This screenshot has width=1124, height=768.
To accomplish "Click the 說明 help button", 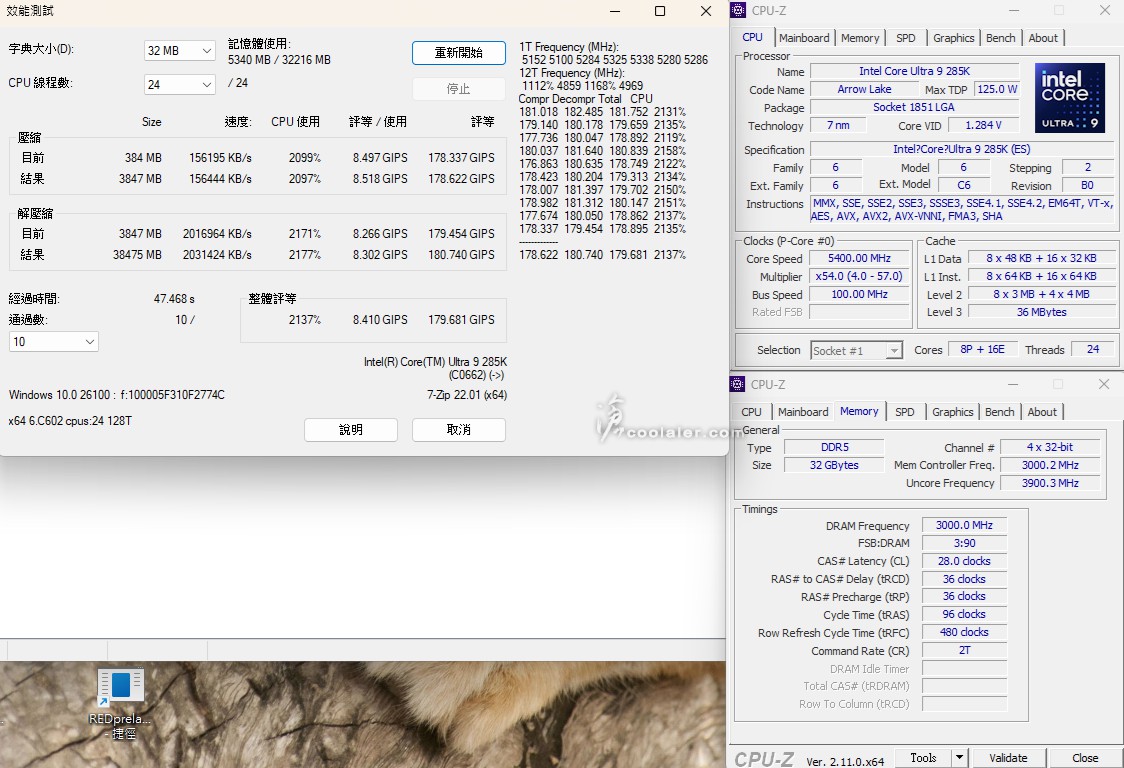I will tap(351, 430).
